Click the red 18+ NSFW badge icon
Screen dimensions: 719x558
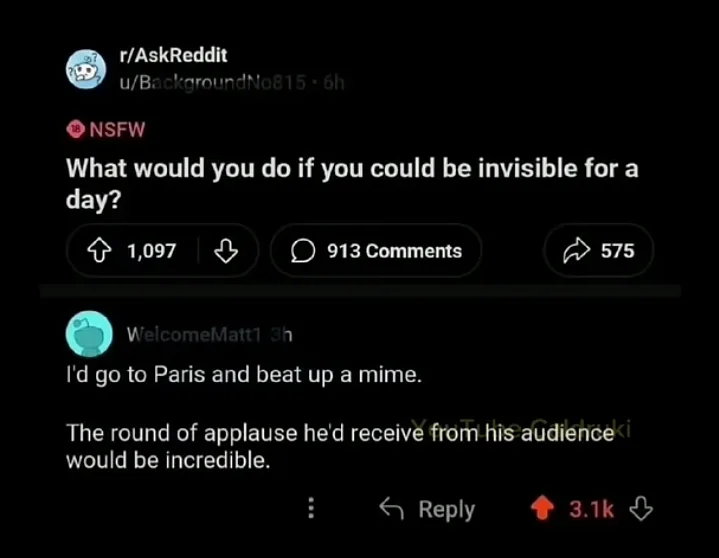coord(76,129)
